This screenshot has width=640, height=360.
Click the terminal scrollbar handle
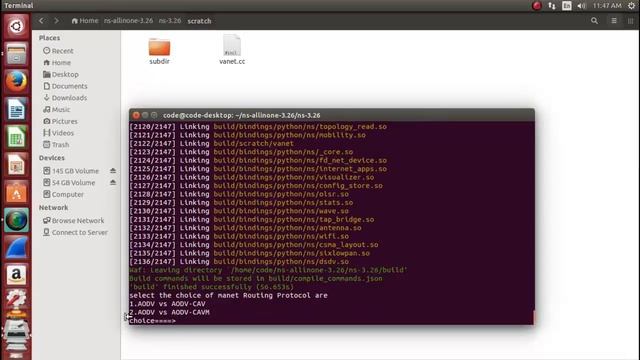coord(533,318)
